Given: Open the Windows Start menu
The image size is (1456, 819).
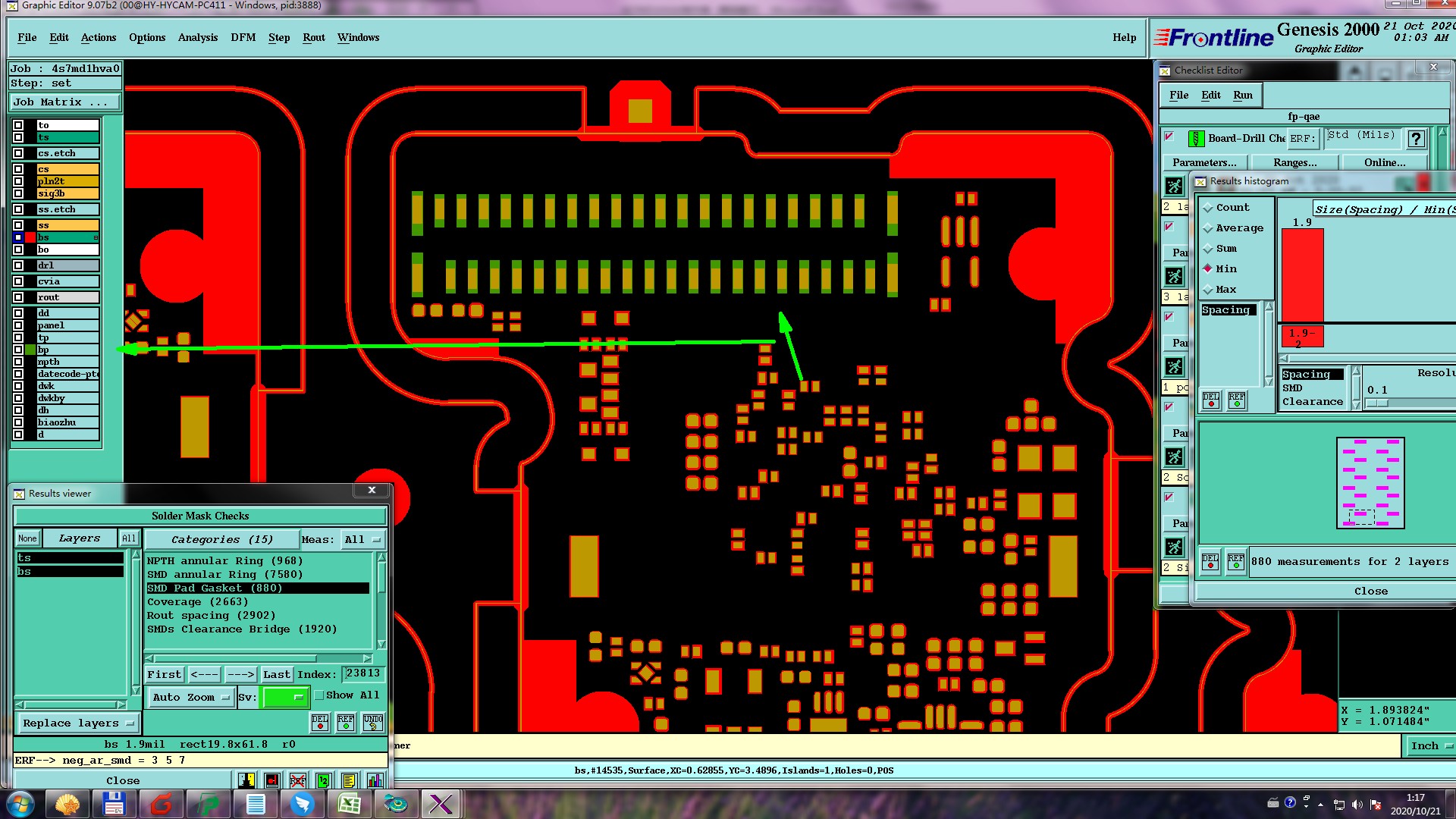Looking at the screenshot, I should (20, 804).
